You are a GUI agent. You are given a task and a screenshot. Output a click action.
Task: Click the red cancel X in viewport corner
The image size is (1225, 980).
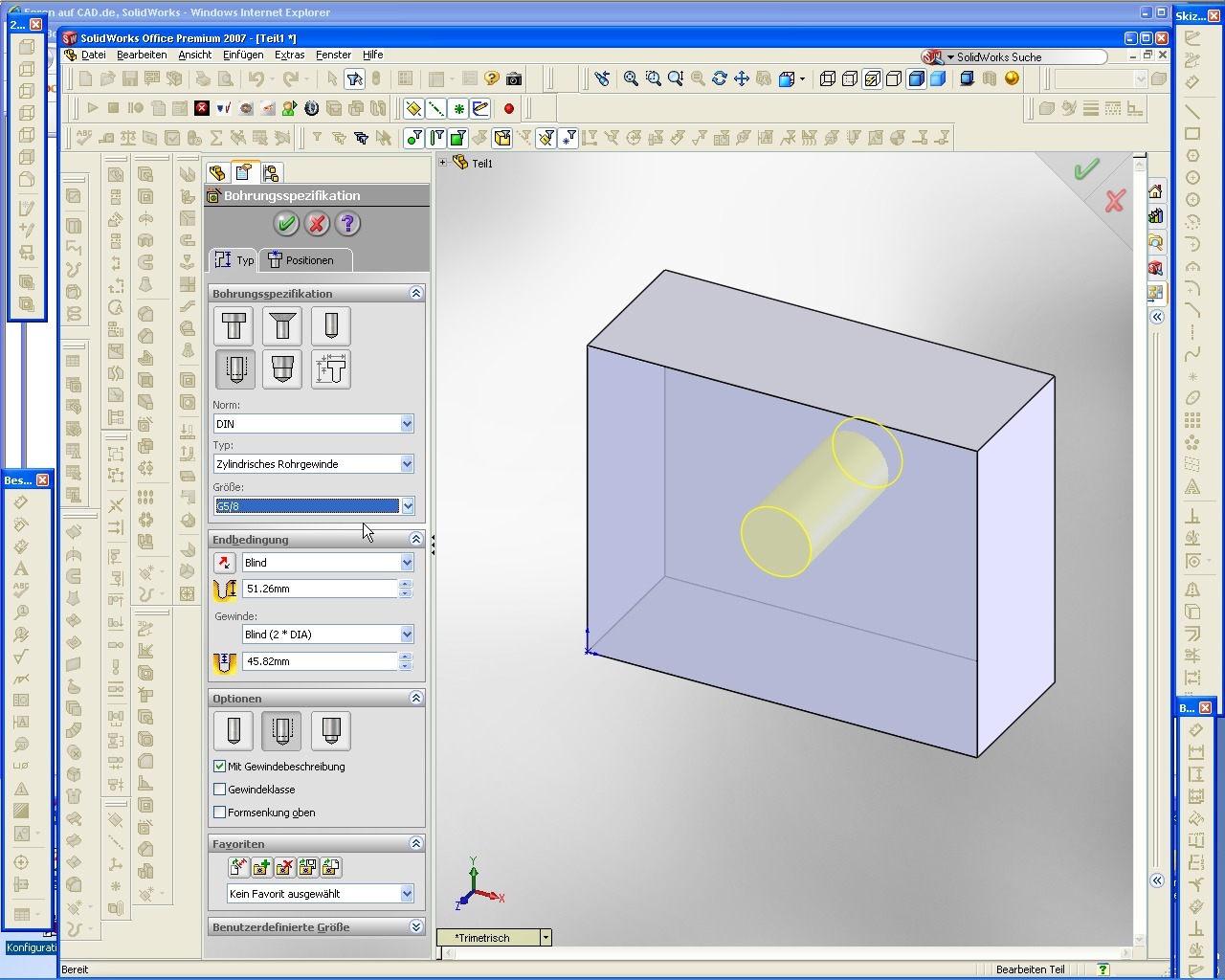point(1115,202)
